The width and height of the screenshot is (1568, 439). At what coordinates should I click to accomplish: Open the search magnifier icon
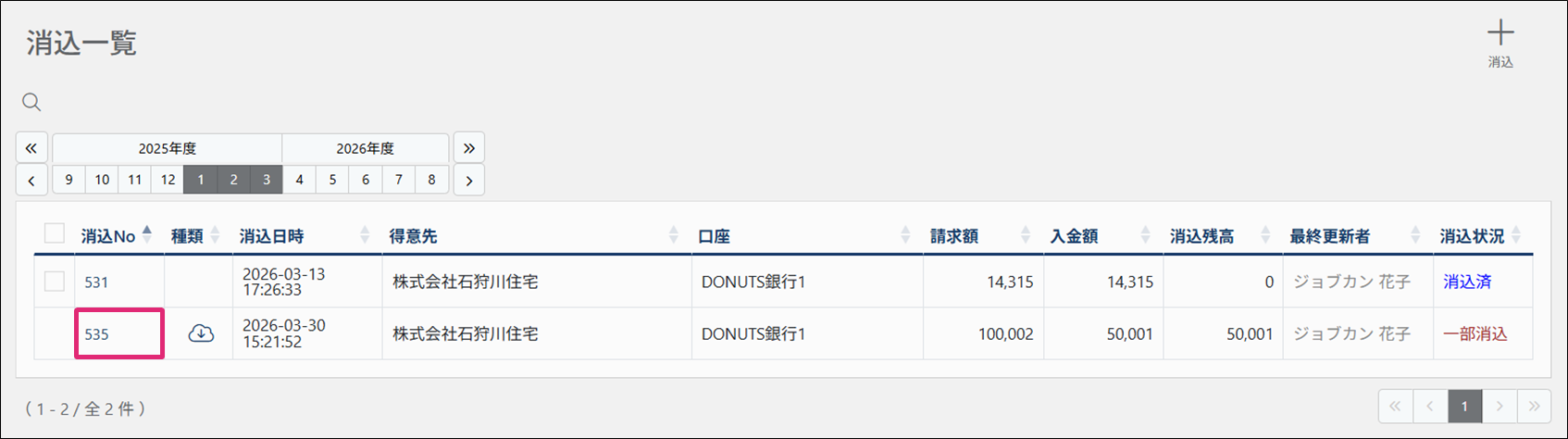click(31, 102)
